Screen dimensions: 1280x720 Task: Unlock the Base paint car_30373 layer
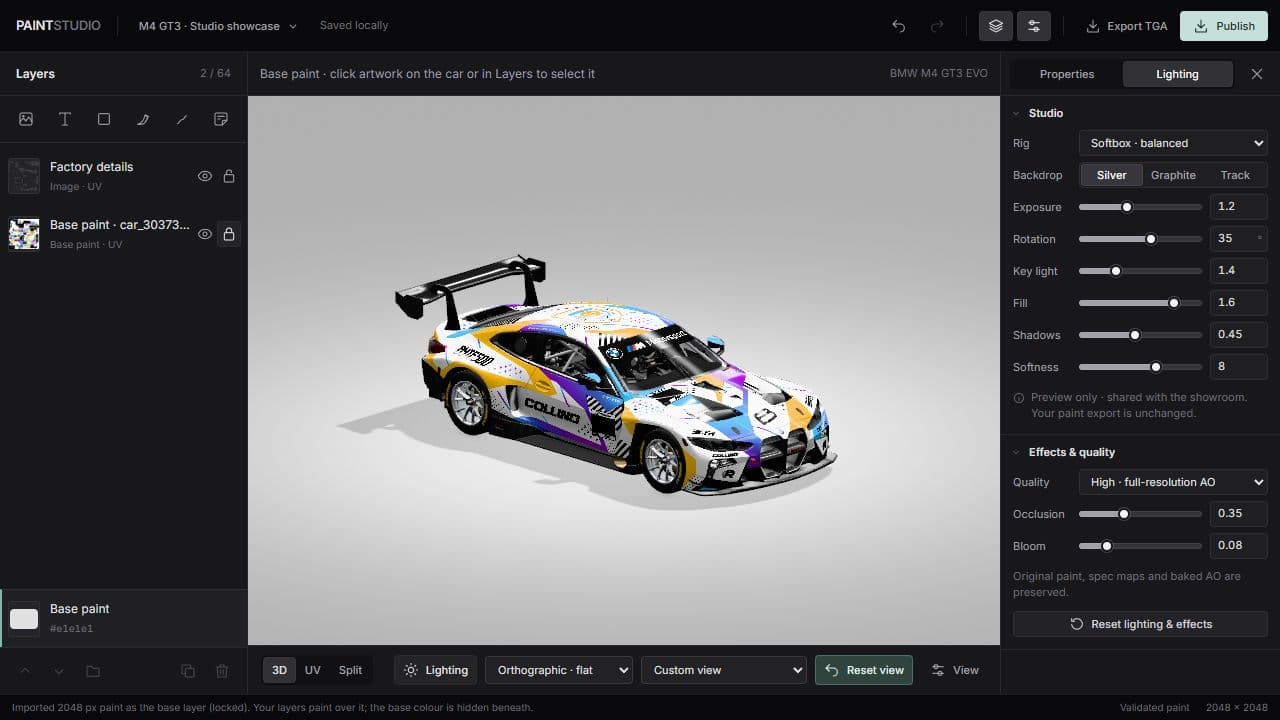(229, 234)
